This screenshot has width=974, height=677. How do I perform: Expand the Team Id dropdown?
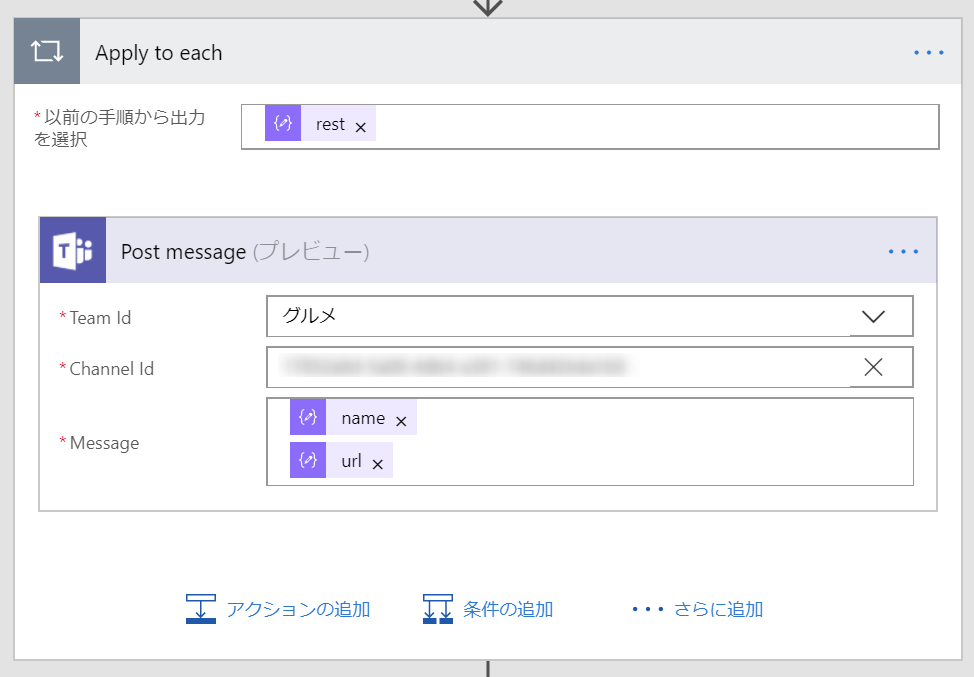pos(873,317)
